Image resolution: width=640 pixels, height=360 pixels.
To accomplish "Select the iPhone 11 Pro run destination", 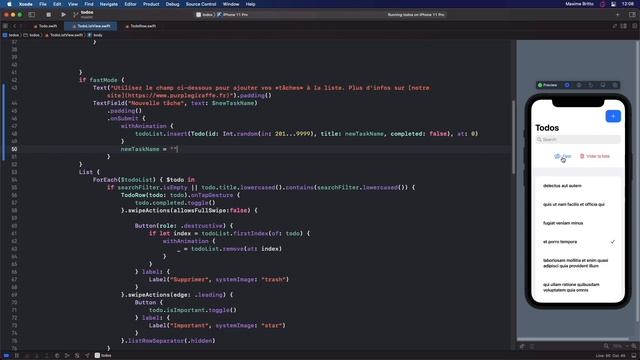I will [x=233, y=15].
